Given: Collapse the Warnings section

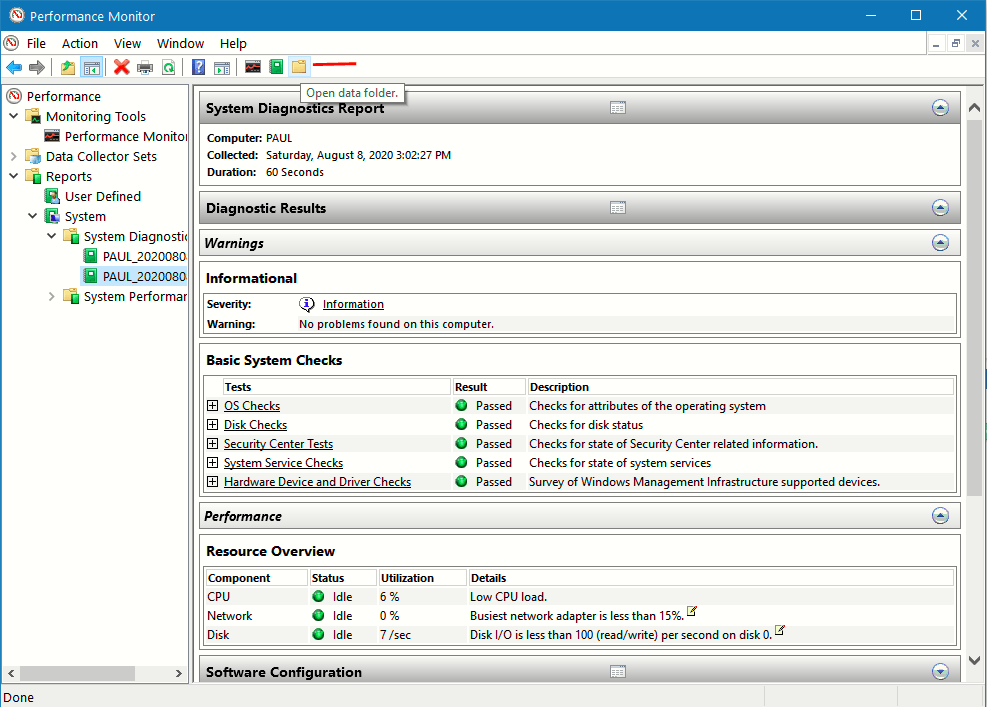Looking at the screenshot, I should [x=940, y=242].
